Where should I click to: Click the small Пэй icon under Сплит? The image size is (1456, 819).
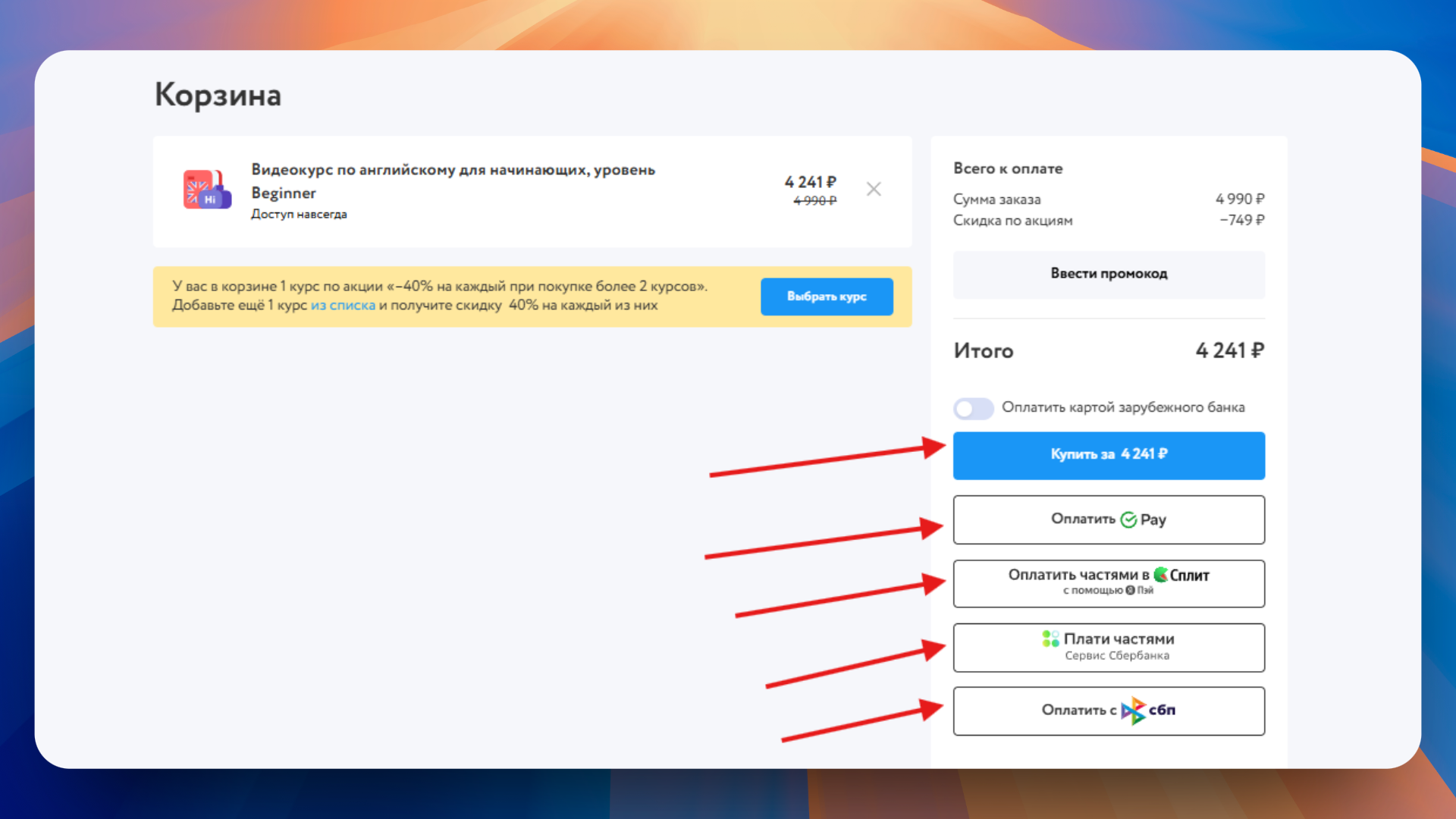(x=1130, y=591)
